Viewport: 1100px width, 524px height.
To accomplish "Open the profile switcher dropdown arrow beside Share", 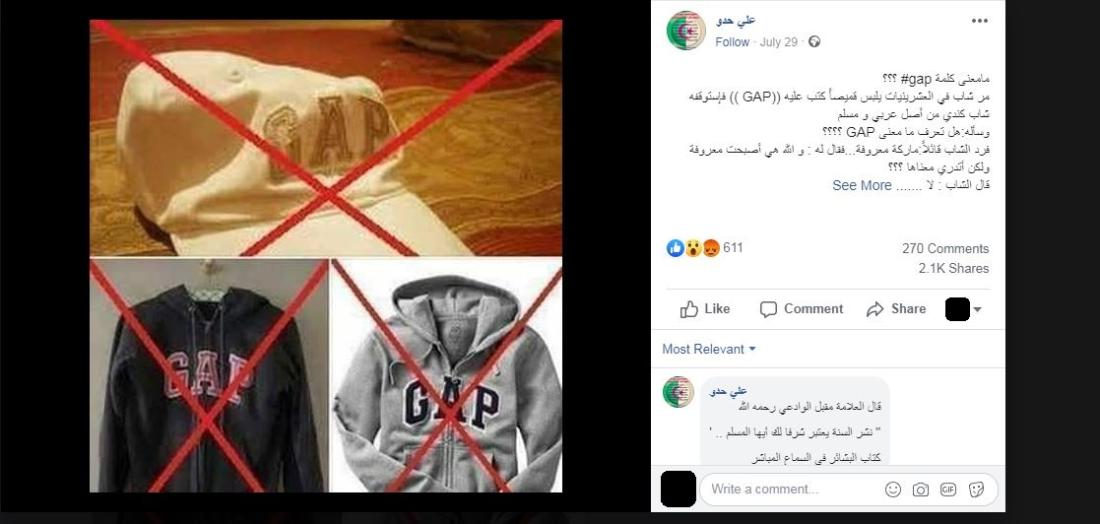I will [977, 309].
